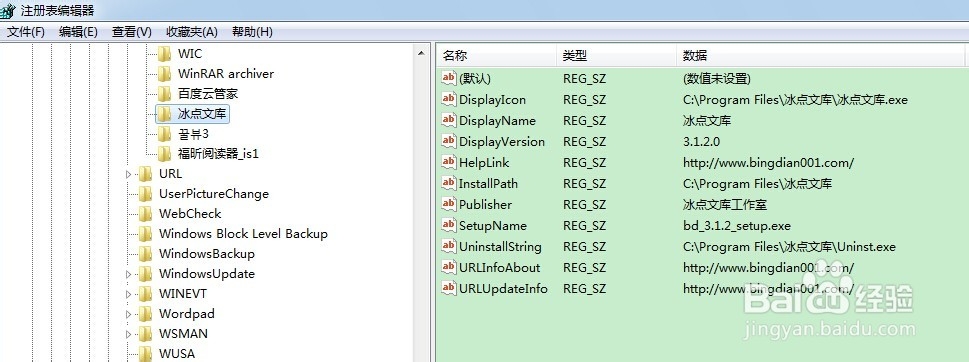Image resolution: width=969 pixels, height=362 pixels.
Task: Select the 福昕阅读器_is1 key label
Action: click(218, 154)
